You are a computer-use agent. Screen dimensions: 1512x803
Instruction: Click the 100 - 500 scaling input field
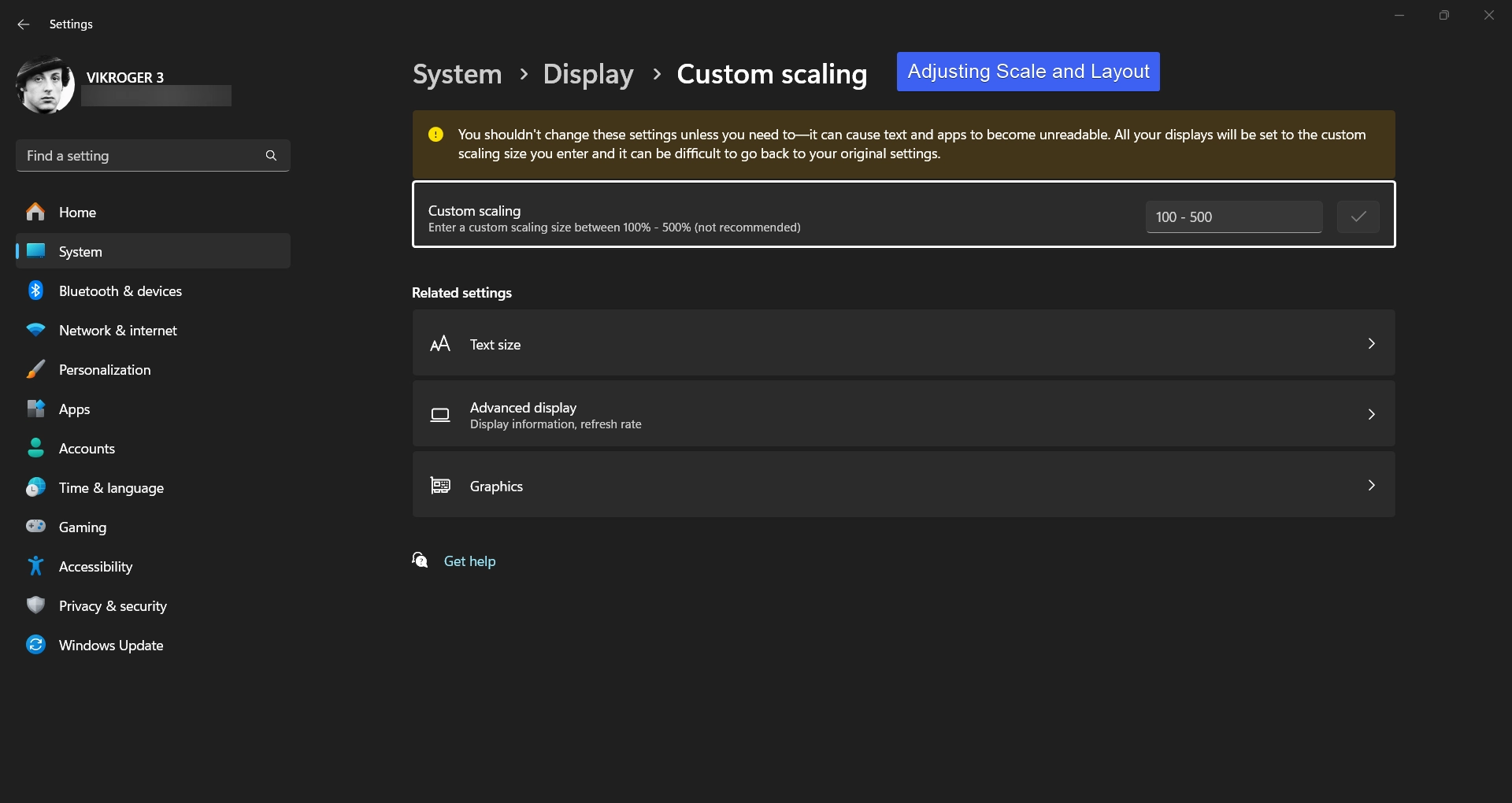click(1234, 216)
